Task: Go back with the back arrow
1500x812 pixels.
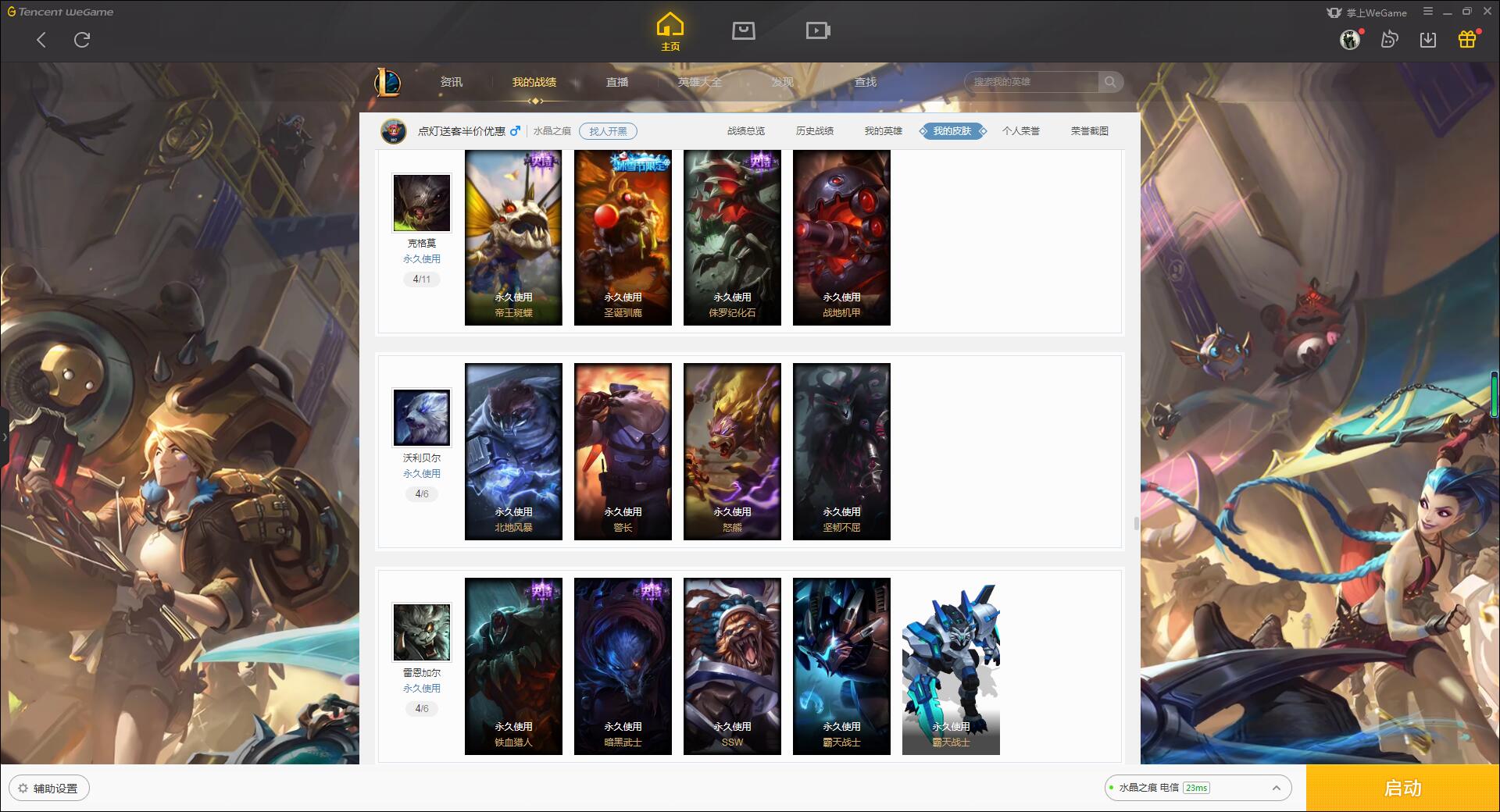Action: (x=41, y=40)
